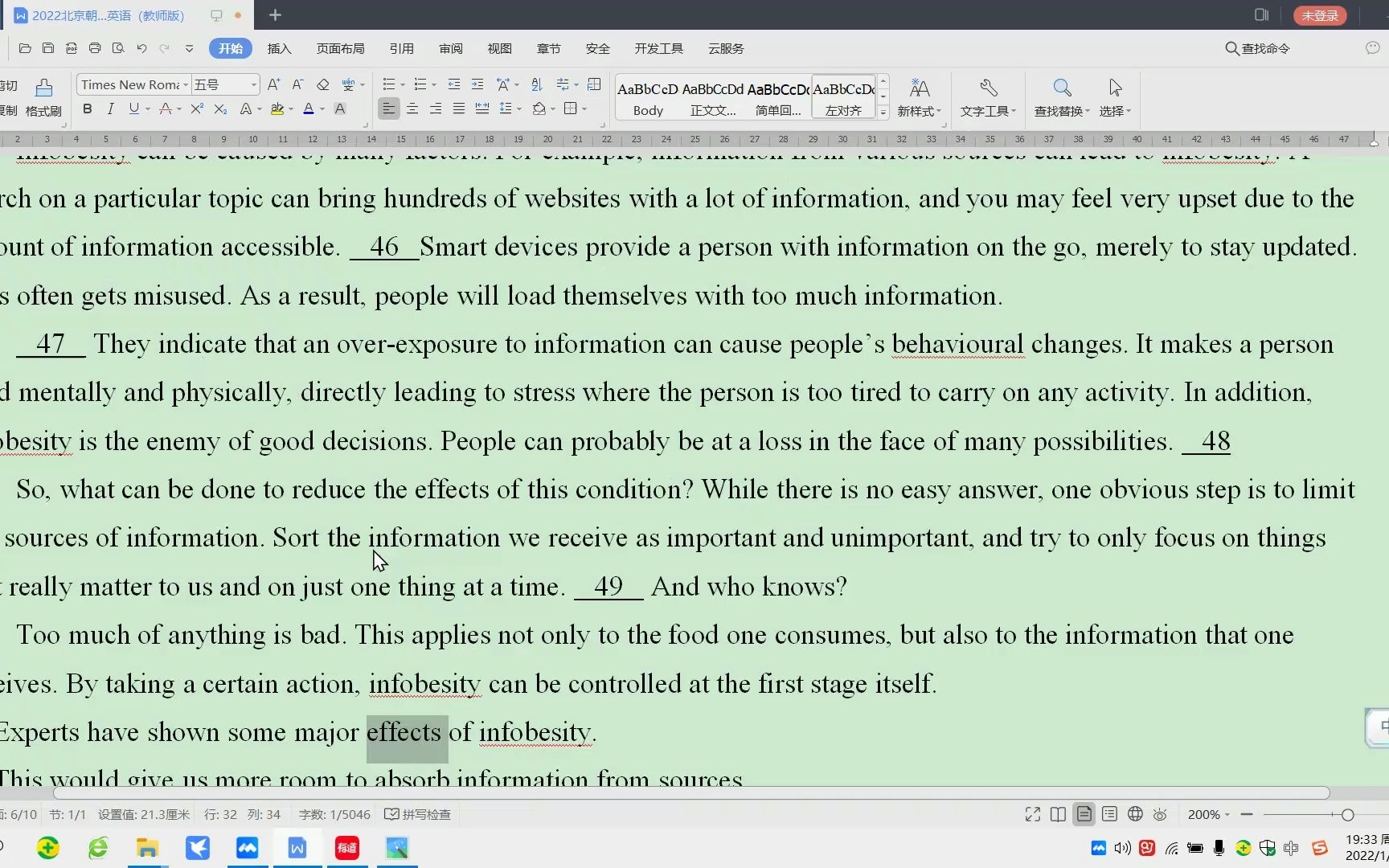Open the 选择 selection menu
The width and height of the screenshot is (1389, 868).
click(1115, 97)
